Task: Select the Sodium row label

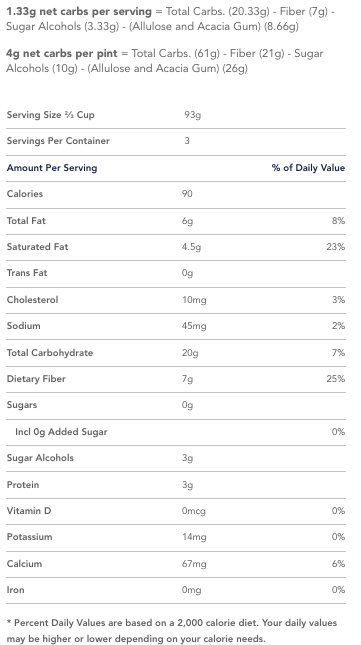Action: (23, 326)
